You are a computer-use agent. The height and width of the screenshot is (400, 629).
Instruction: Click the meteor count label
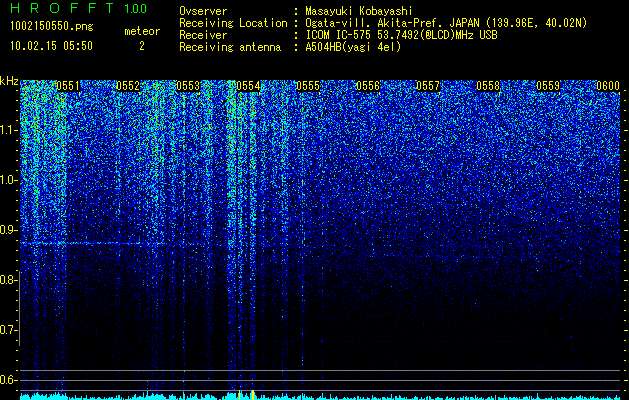tap(142, 31)
